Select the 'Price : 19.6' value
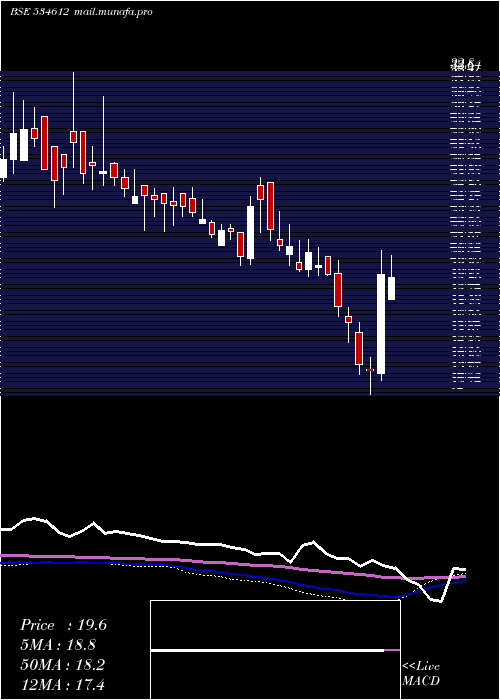This screenshot has height=700, width=500. coord(63,625)
